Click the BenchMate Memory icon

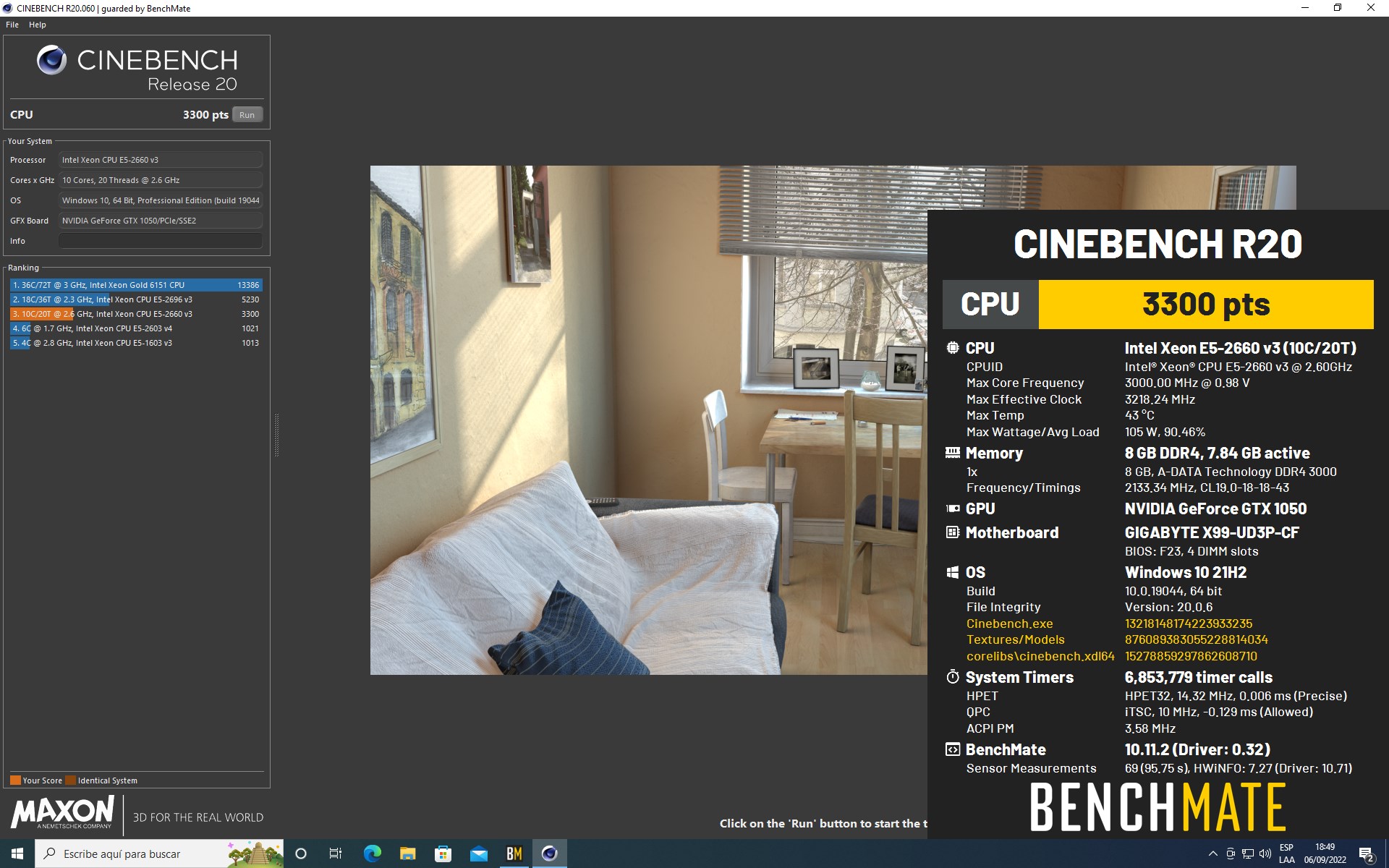[953, 453]
